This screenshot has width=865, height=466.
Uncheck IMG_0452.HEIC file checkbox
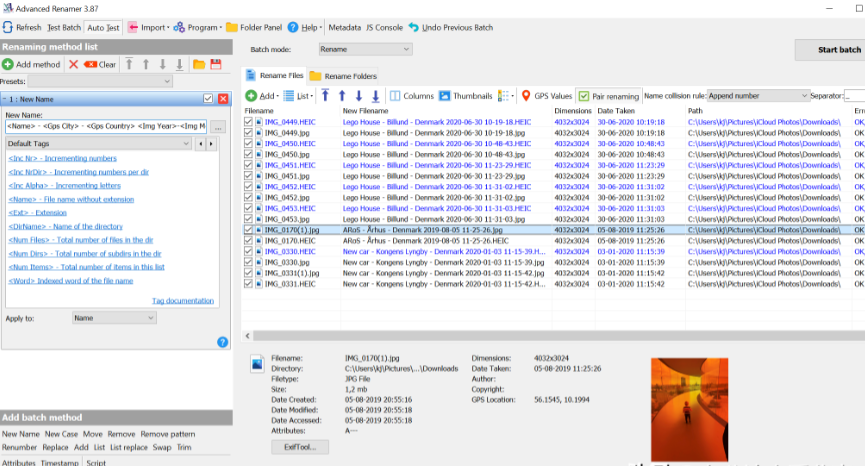(248, 186)
